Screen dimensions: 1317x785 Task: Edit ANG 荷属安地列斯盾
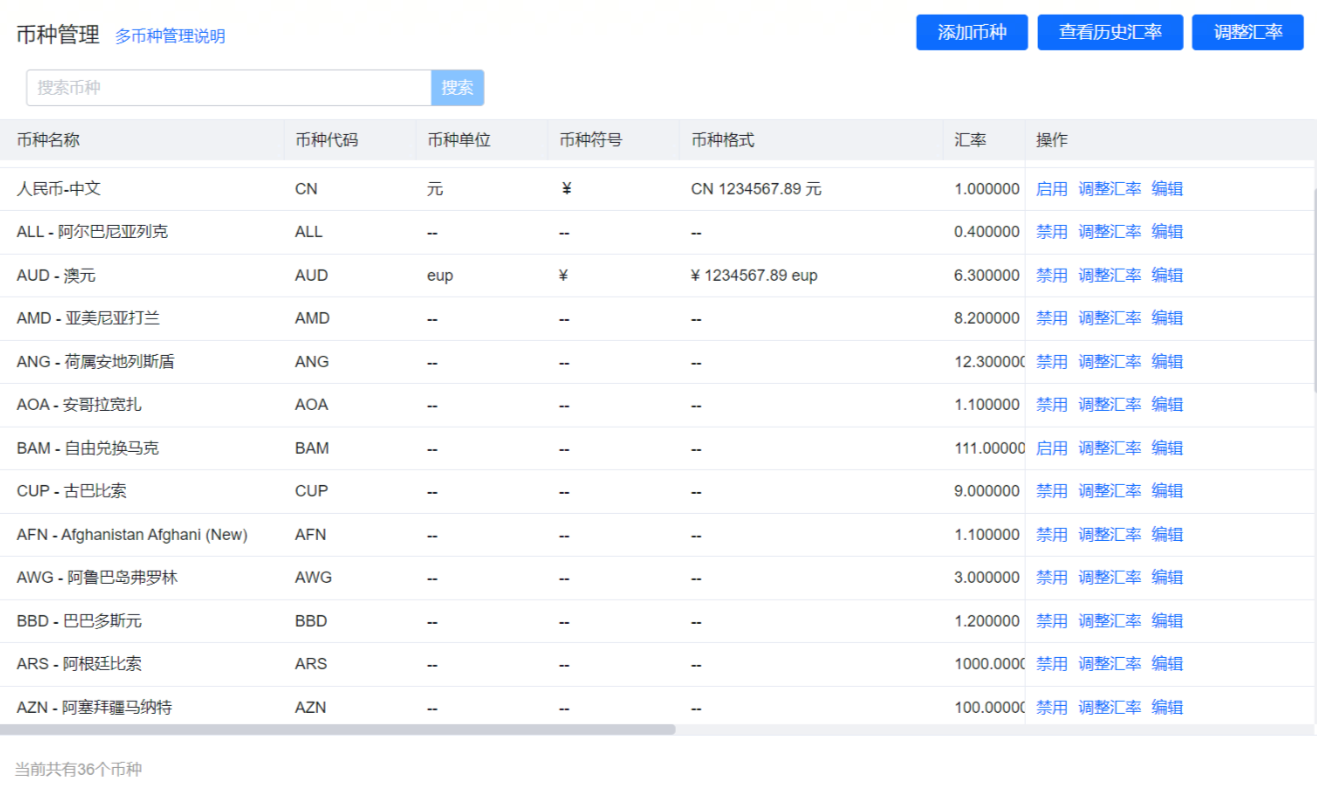tap(1167, 361)
